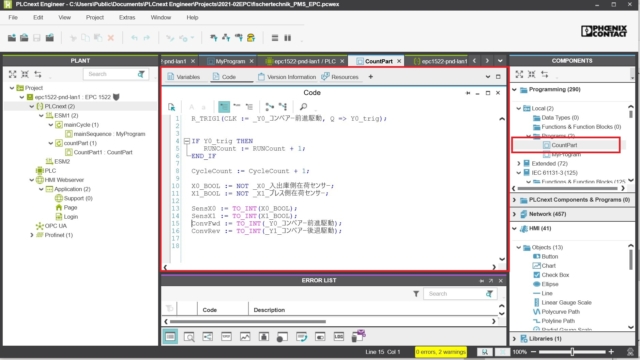Click the PLANT panel search field
Image resolution: width=640 pixels, height=360 pixels.
tap(111, 74)
